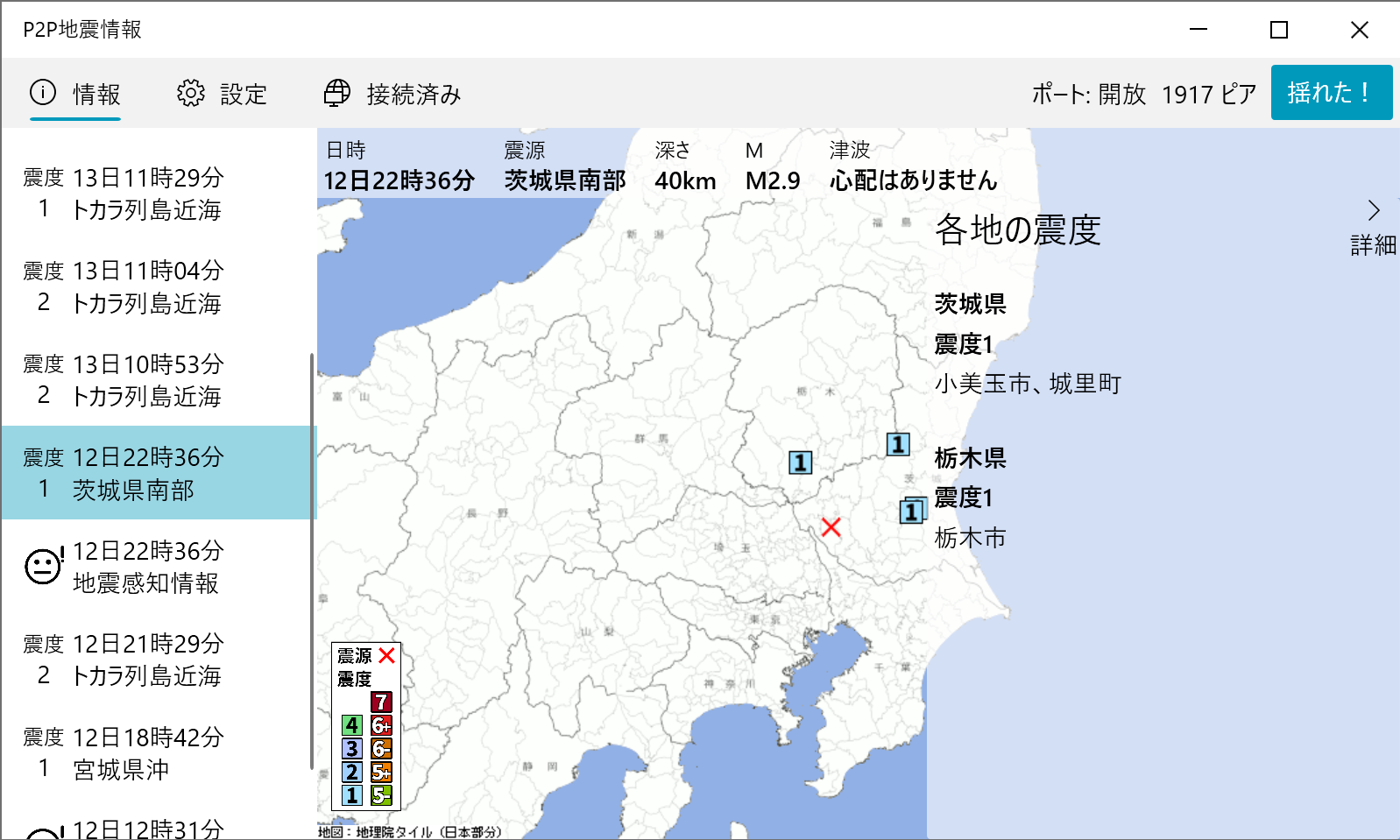Click 茨城県 in intensity list
This screenshot has height=840, width=1400.
971,304
